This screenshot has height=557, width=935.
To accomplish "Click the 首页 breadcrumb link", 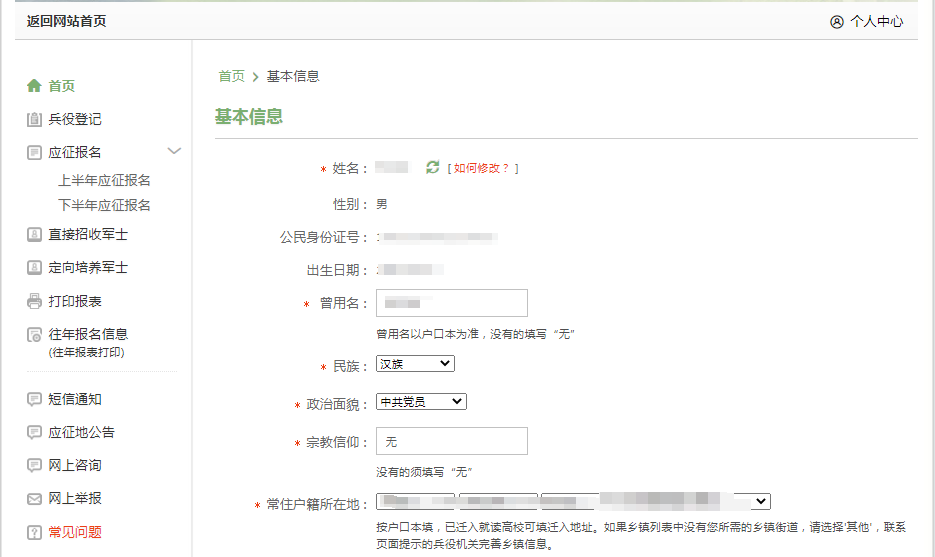I will pyautogui.click(x=231, y=76).
